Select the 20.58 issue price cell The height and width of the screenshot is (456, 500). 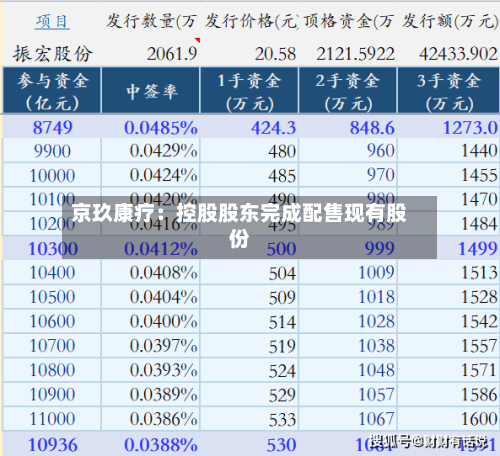(249, 53)
